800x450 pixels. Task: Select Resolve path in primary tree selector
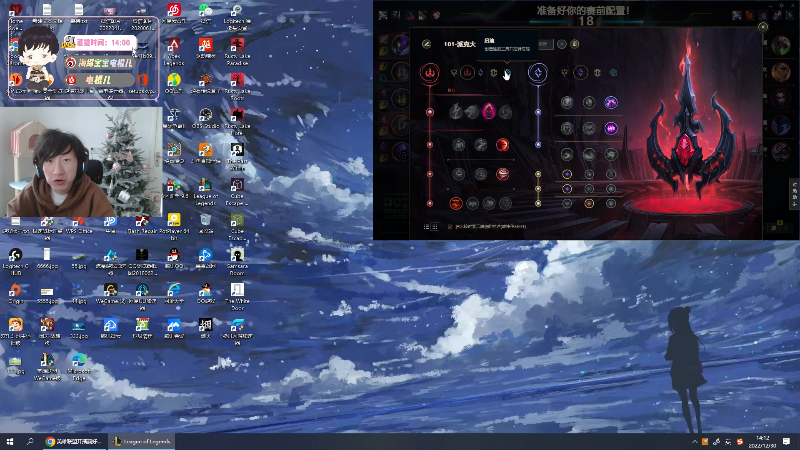[x=494, y=73]
